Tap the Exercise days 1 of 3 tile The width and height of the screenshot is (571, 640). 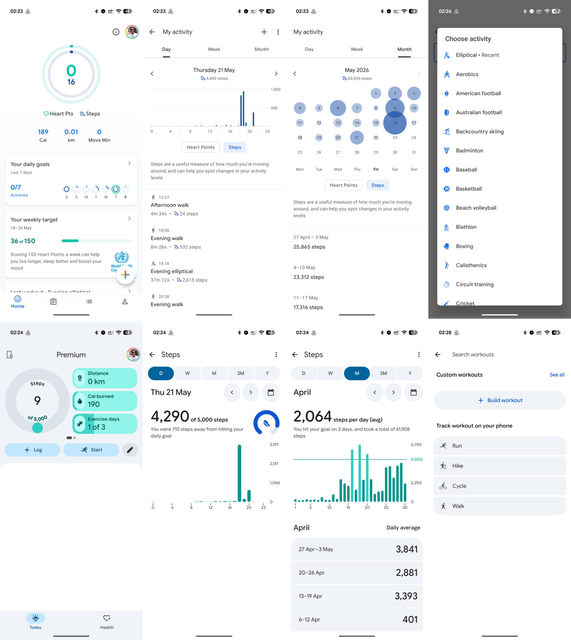(x=105, y=424)
